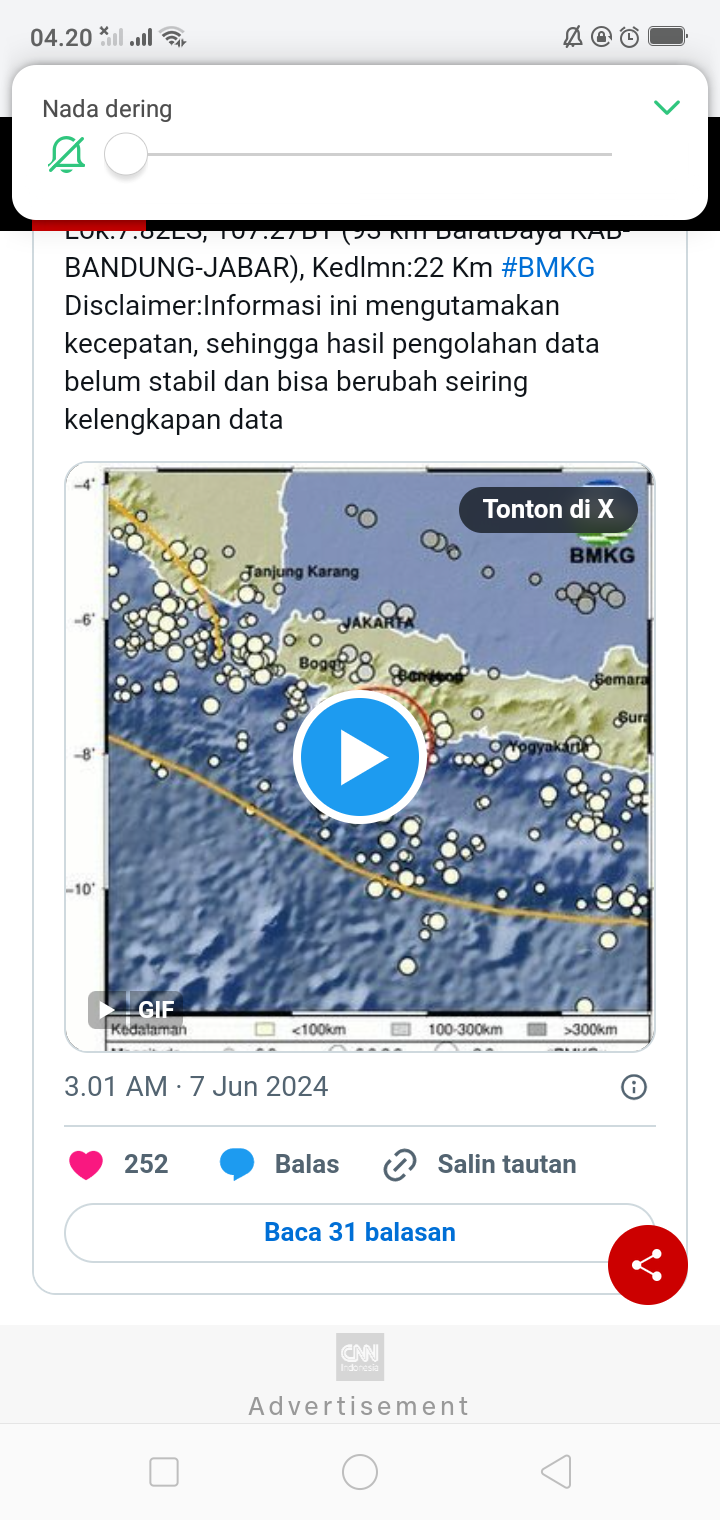
Task: Tap the Android back triangle
Action: point(556,1472)
